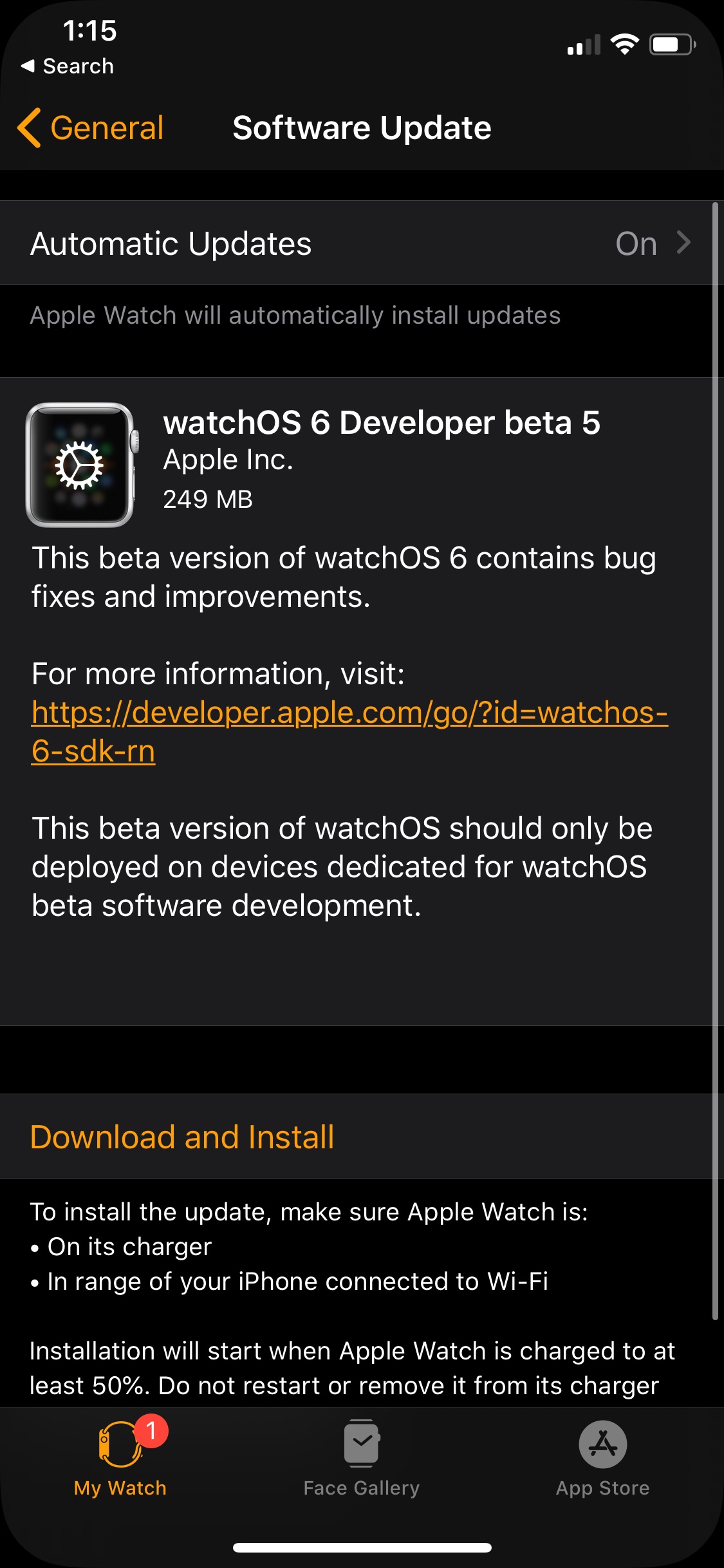Tap the On value for Automatic Updates
This screenshot has width=724, height=1568.
point(636,244)
